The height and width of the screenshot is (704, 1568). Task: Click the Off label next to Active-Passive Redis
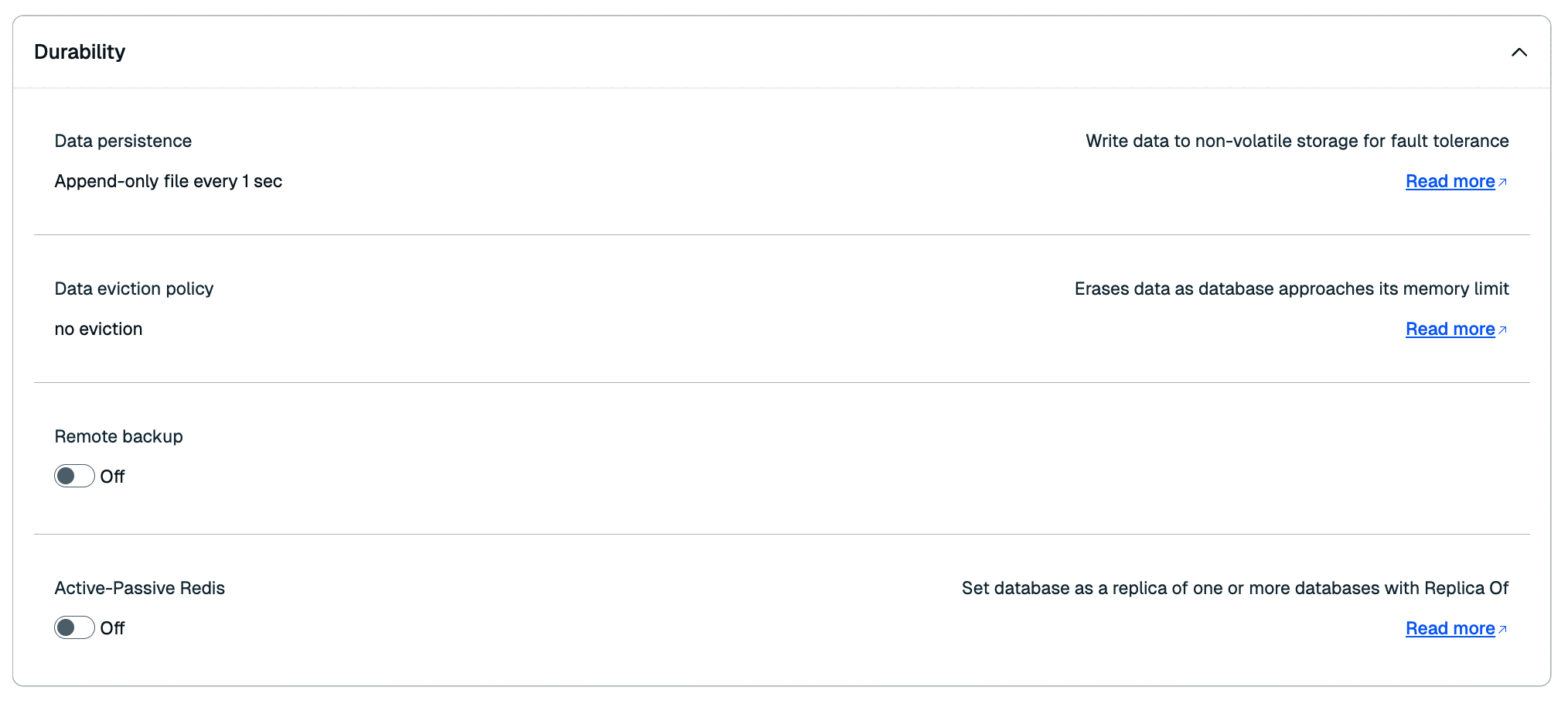coord(113,628)
